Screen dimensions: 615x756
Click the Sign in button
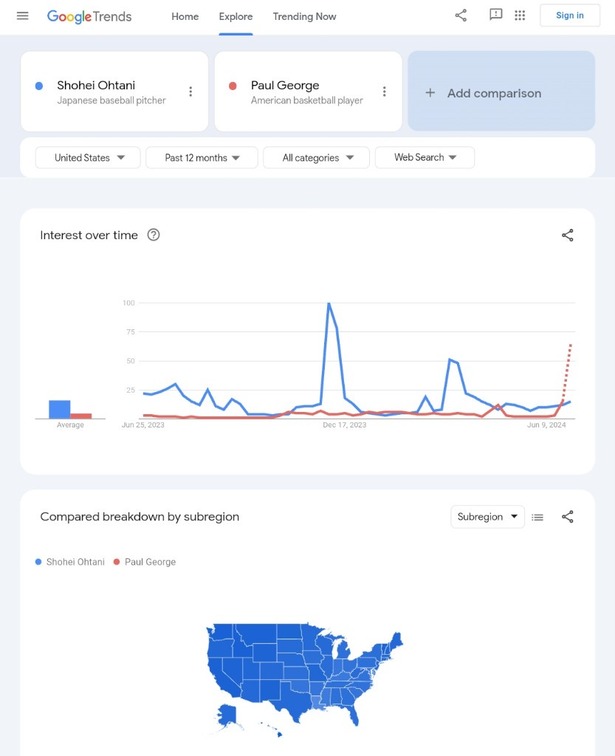tap(569, 16)
